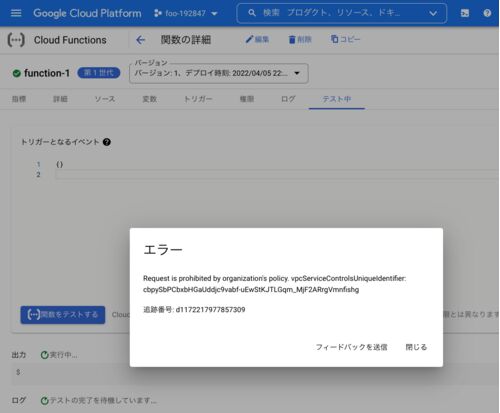Click the Google Cloud Platform logo text
This screenshot has height=413, width=500.
coord(87,13)
